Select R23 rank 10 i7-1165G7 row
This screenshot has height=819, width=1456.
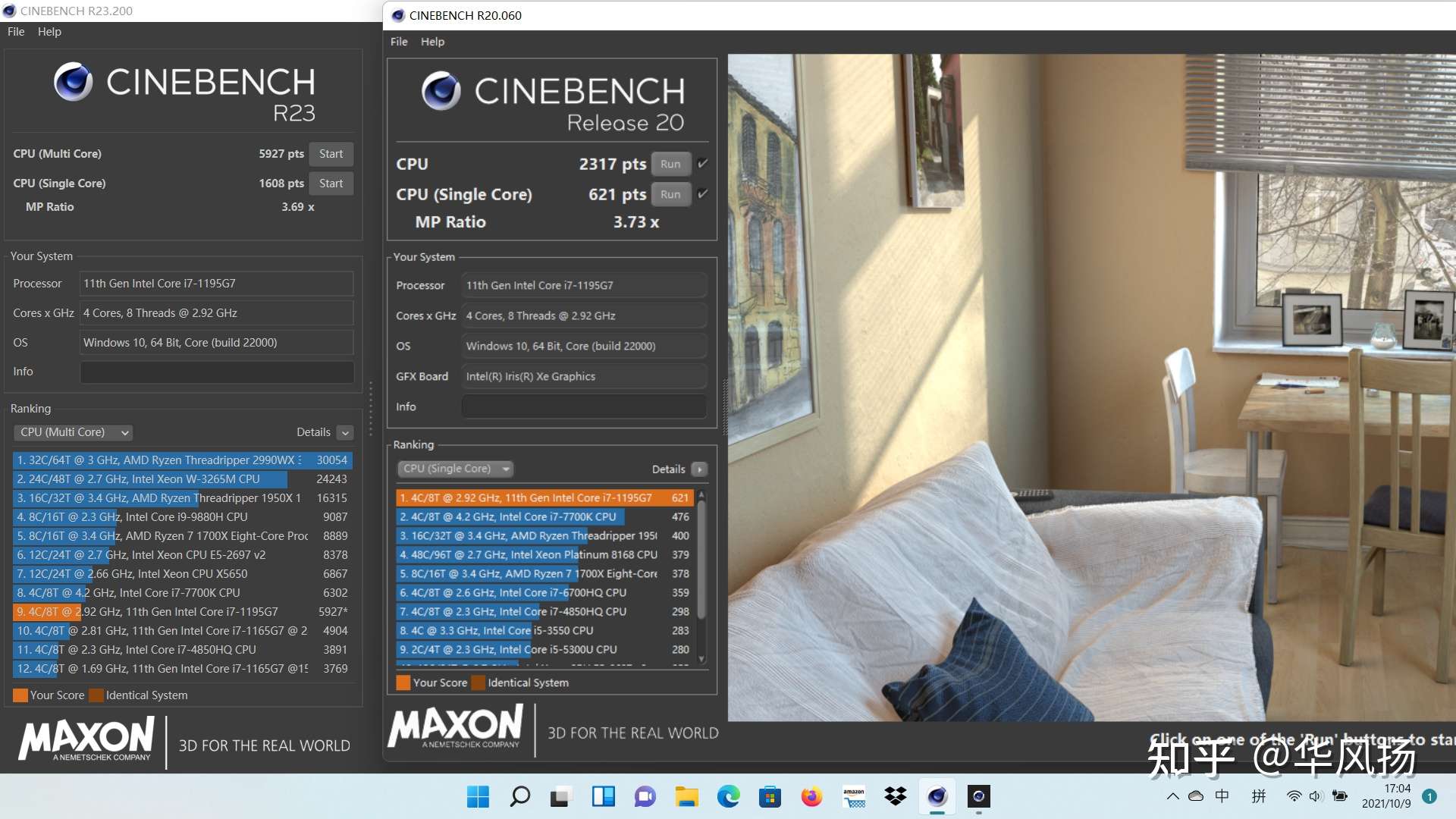click(x=183, y=631)
